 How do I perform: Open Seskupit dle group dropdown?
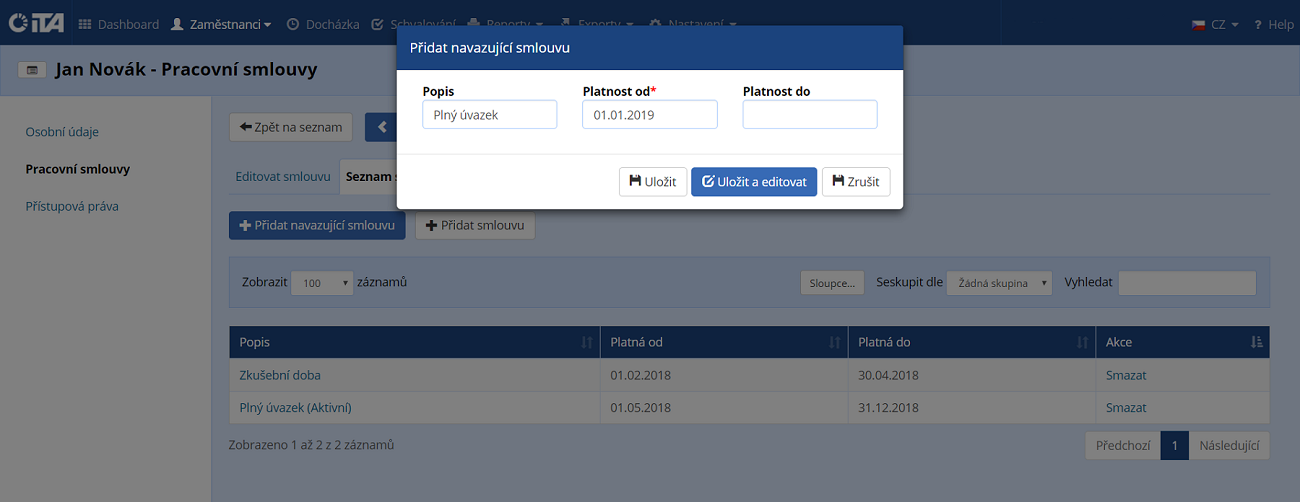point(999,283)
